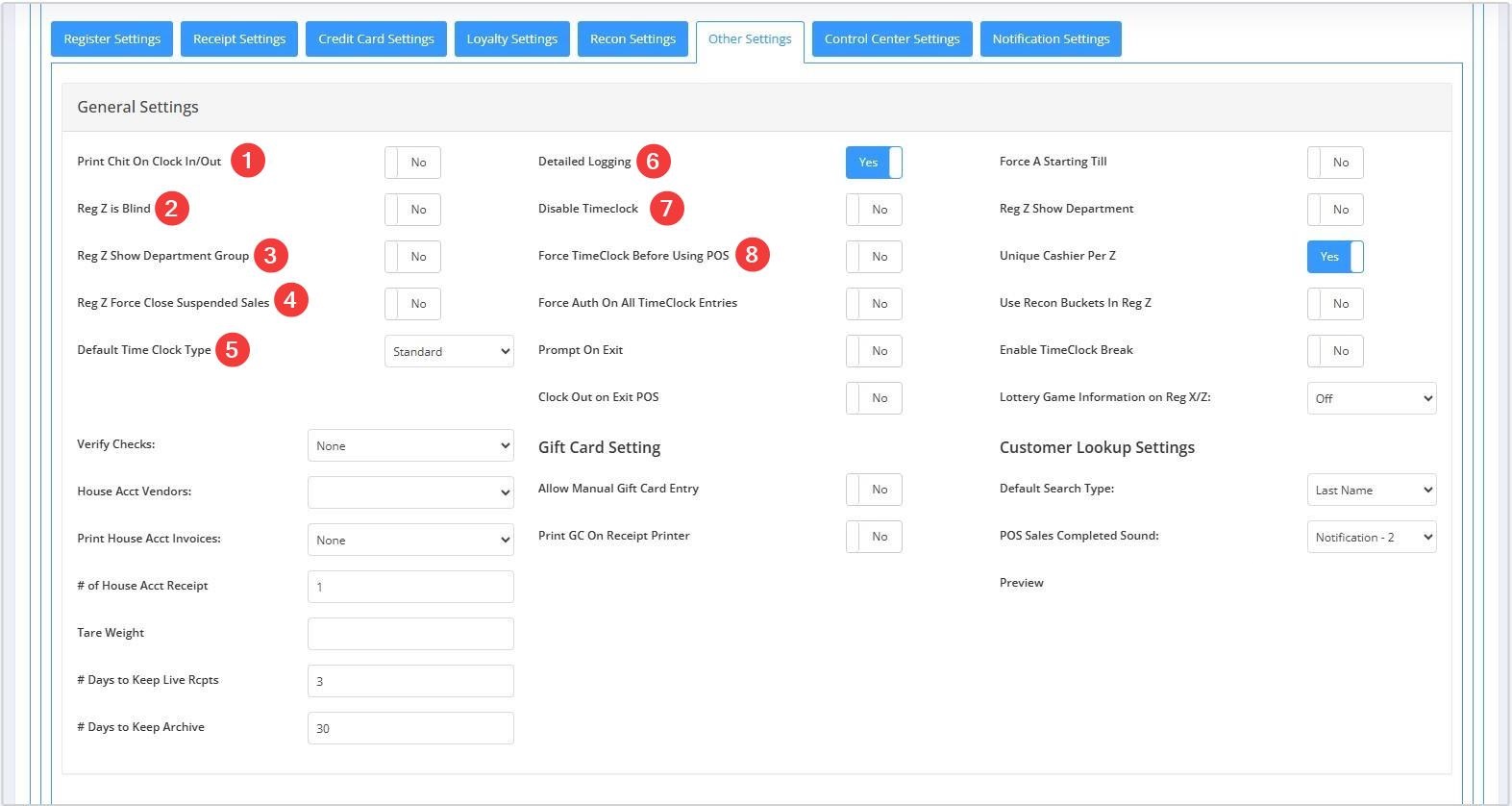Viewport: 1512px width, 806px height.
Task: Click red marker 2 next to Reg Z is Blind
Action: pos(171,208)
